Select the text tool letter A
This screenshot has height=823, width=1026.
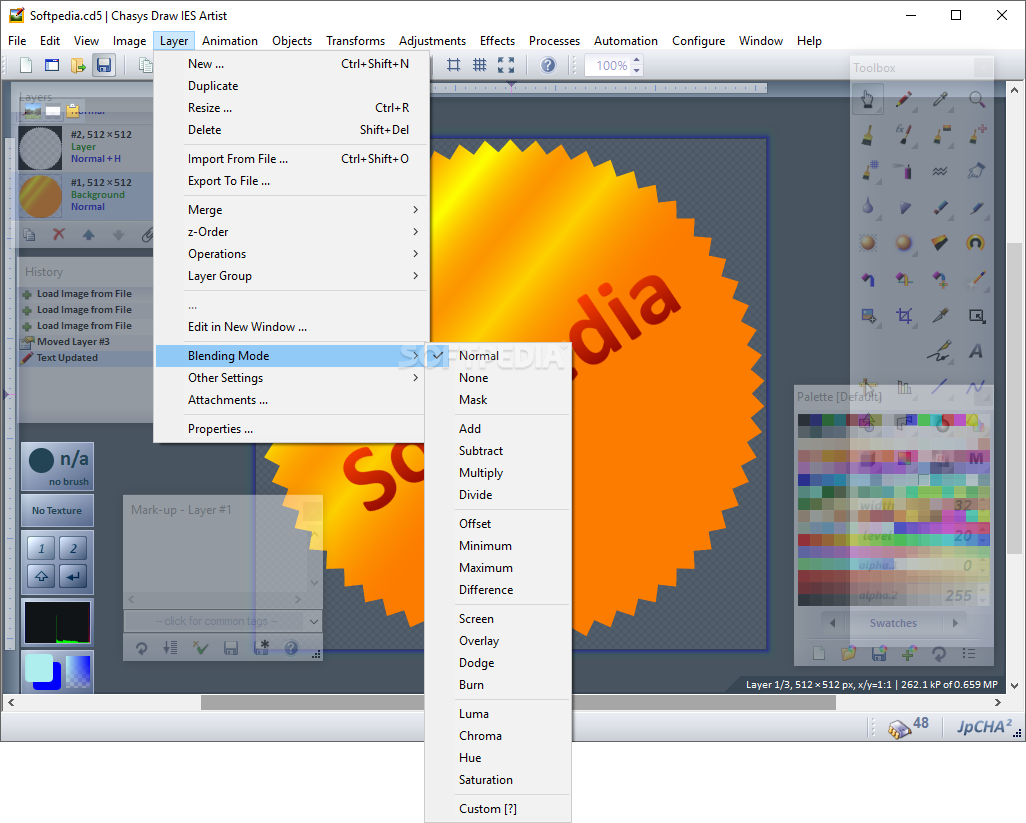pyautogui.click(x=977, y=351)
